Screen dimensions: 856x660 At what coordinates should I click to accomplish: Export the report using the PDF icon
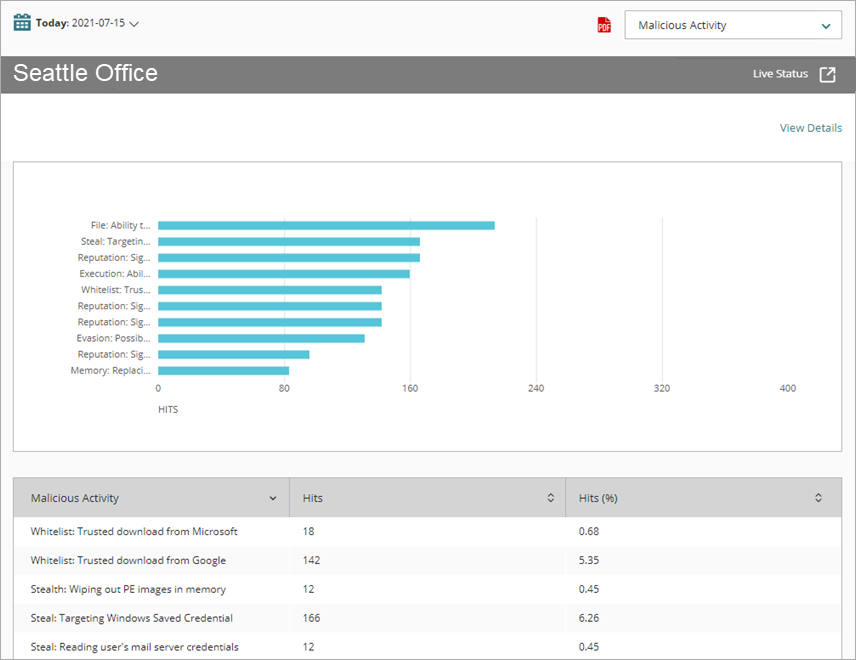coord(603,25)
